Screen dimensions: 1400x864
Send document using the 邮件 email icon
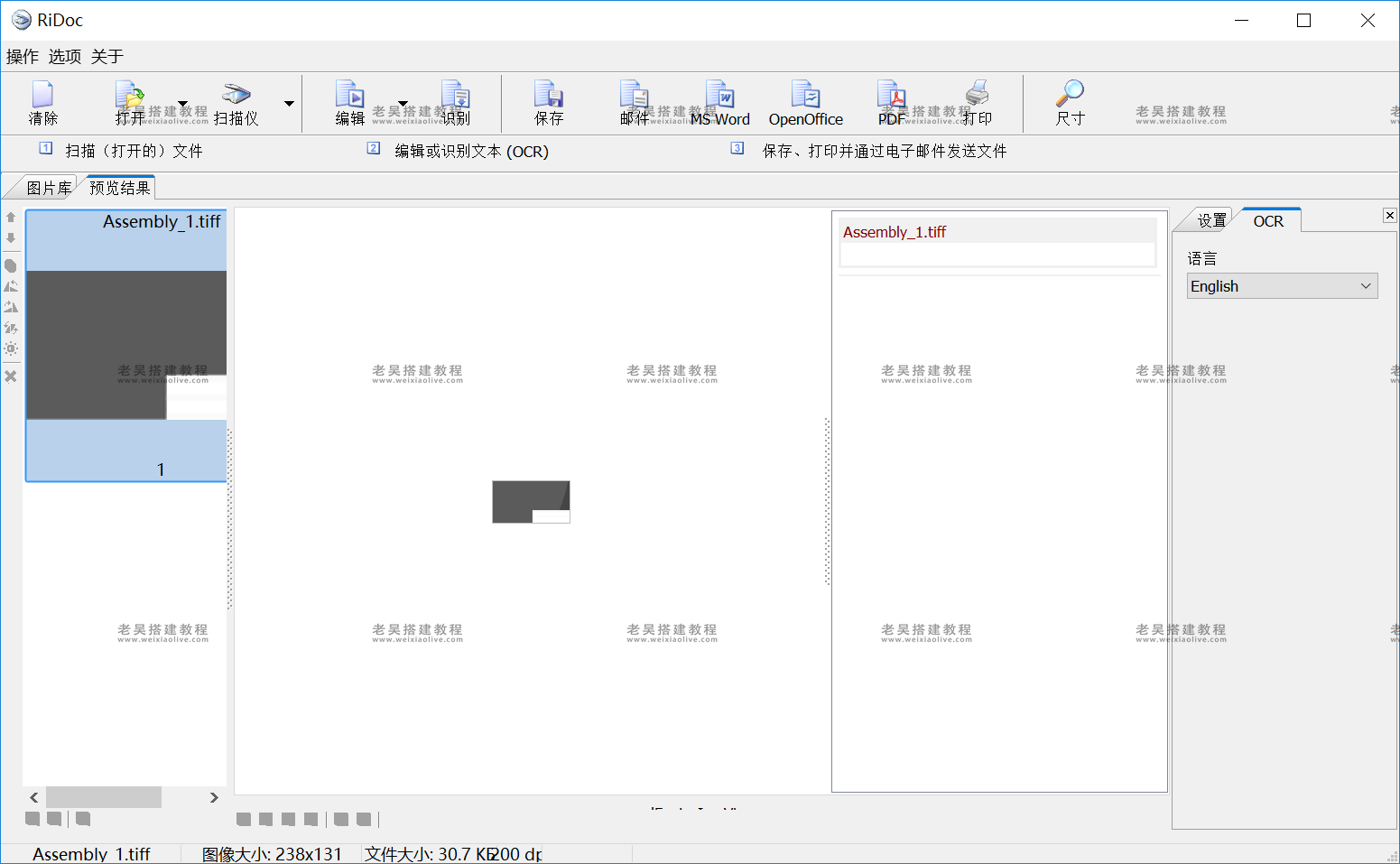click(x=634, y=102)
